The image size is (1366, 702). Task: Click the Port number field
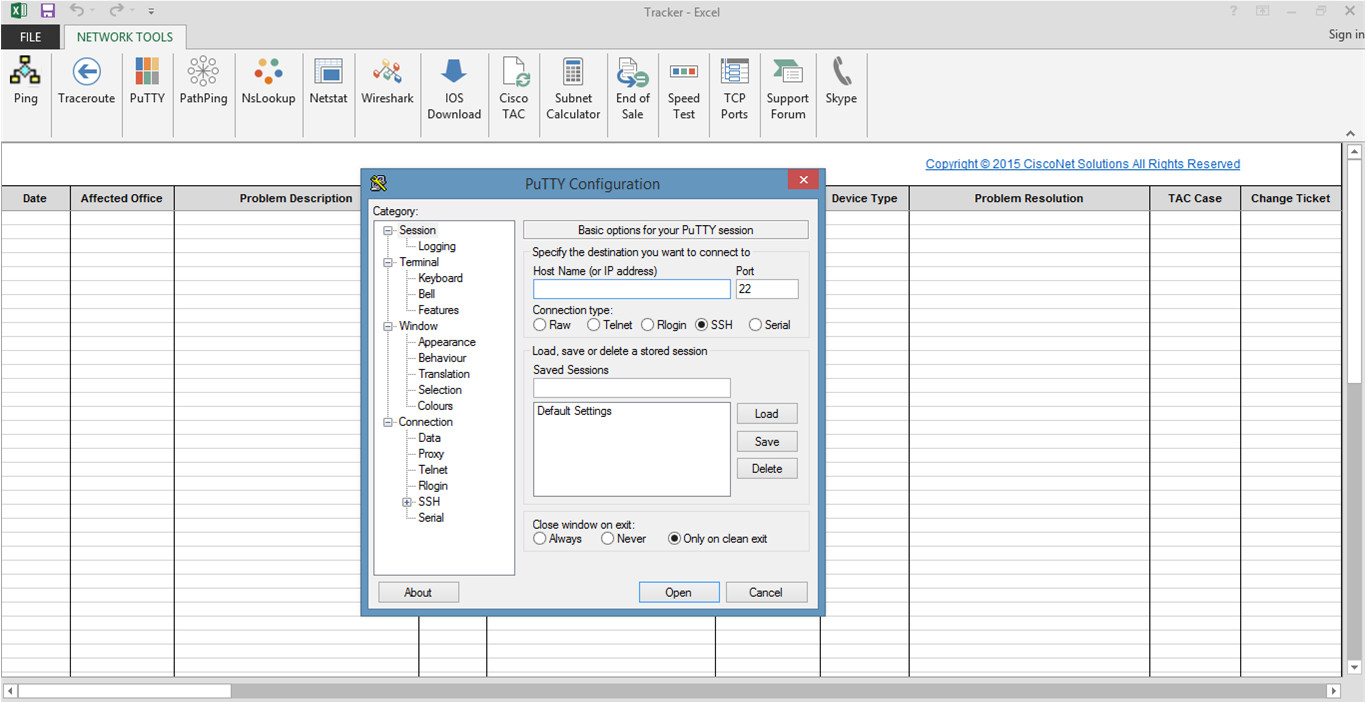pyautogui.click(x=767, y=289)
